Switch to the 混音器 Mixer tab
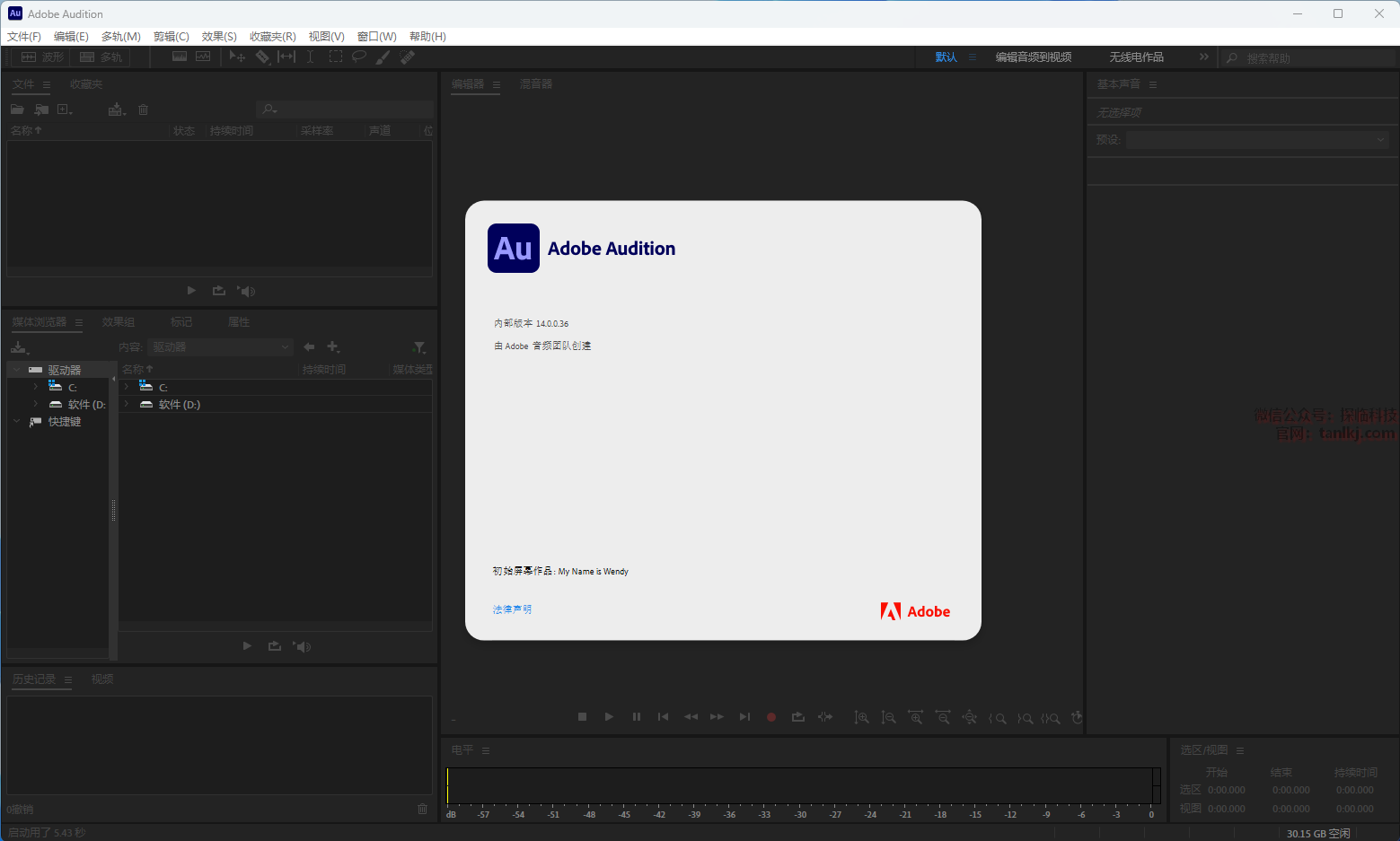Screen dimensions: 1400x841 click(536, 84)
